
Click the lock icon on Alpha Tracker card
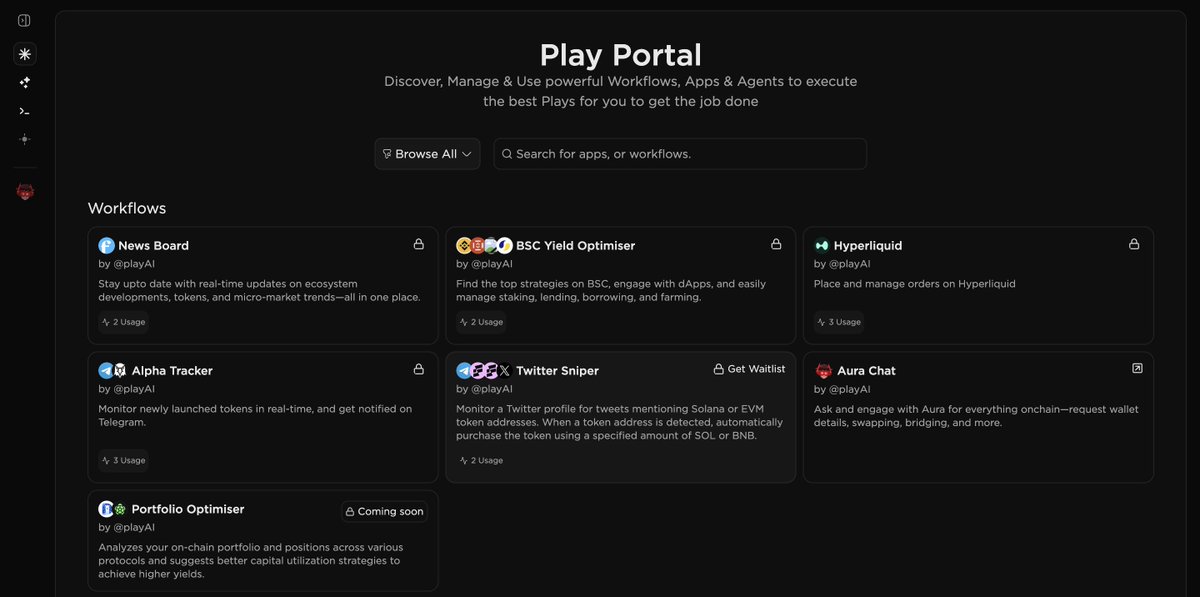[419, 369]
